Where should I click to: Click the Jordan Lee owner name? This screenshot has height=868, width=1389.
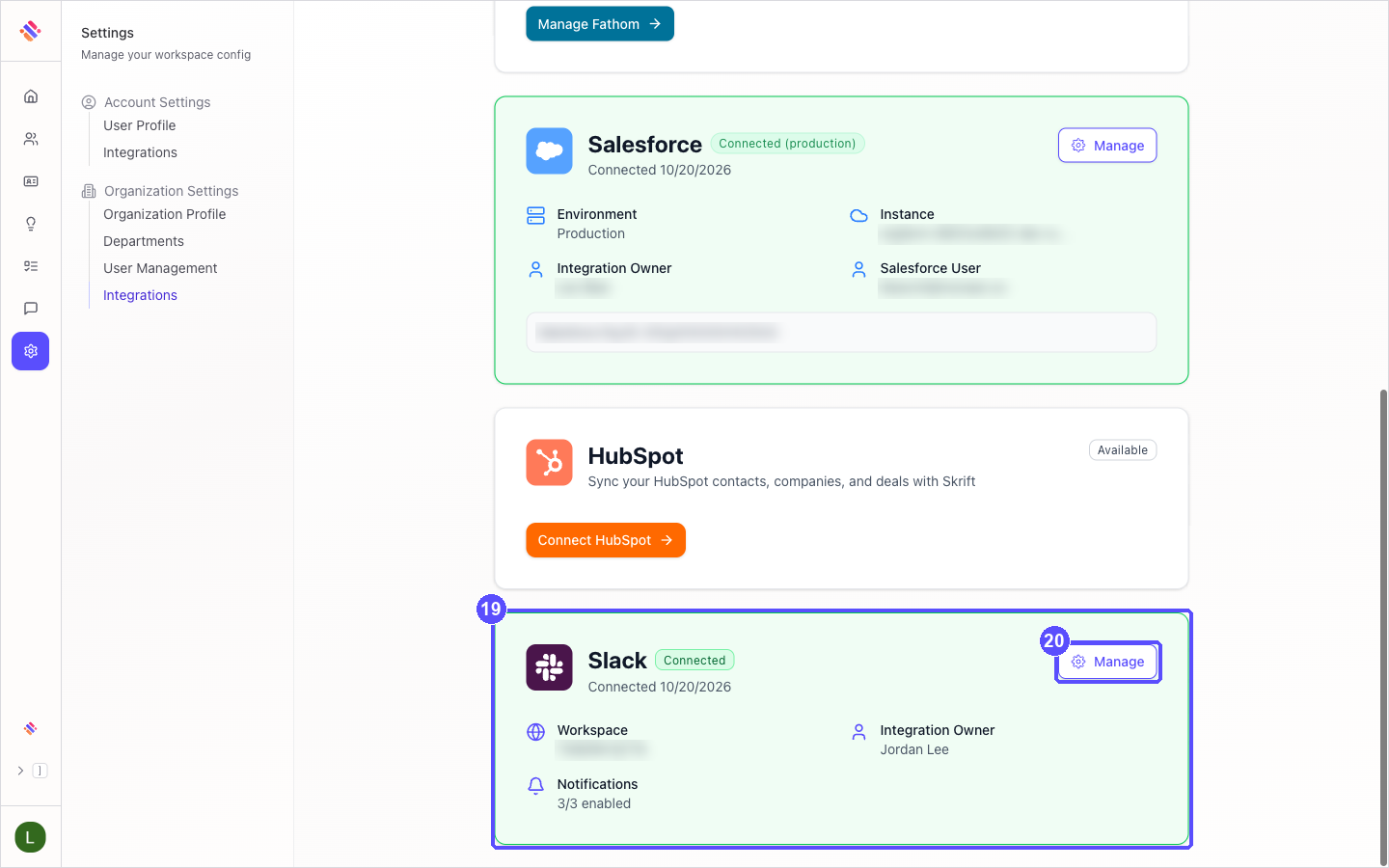point(914,749)
